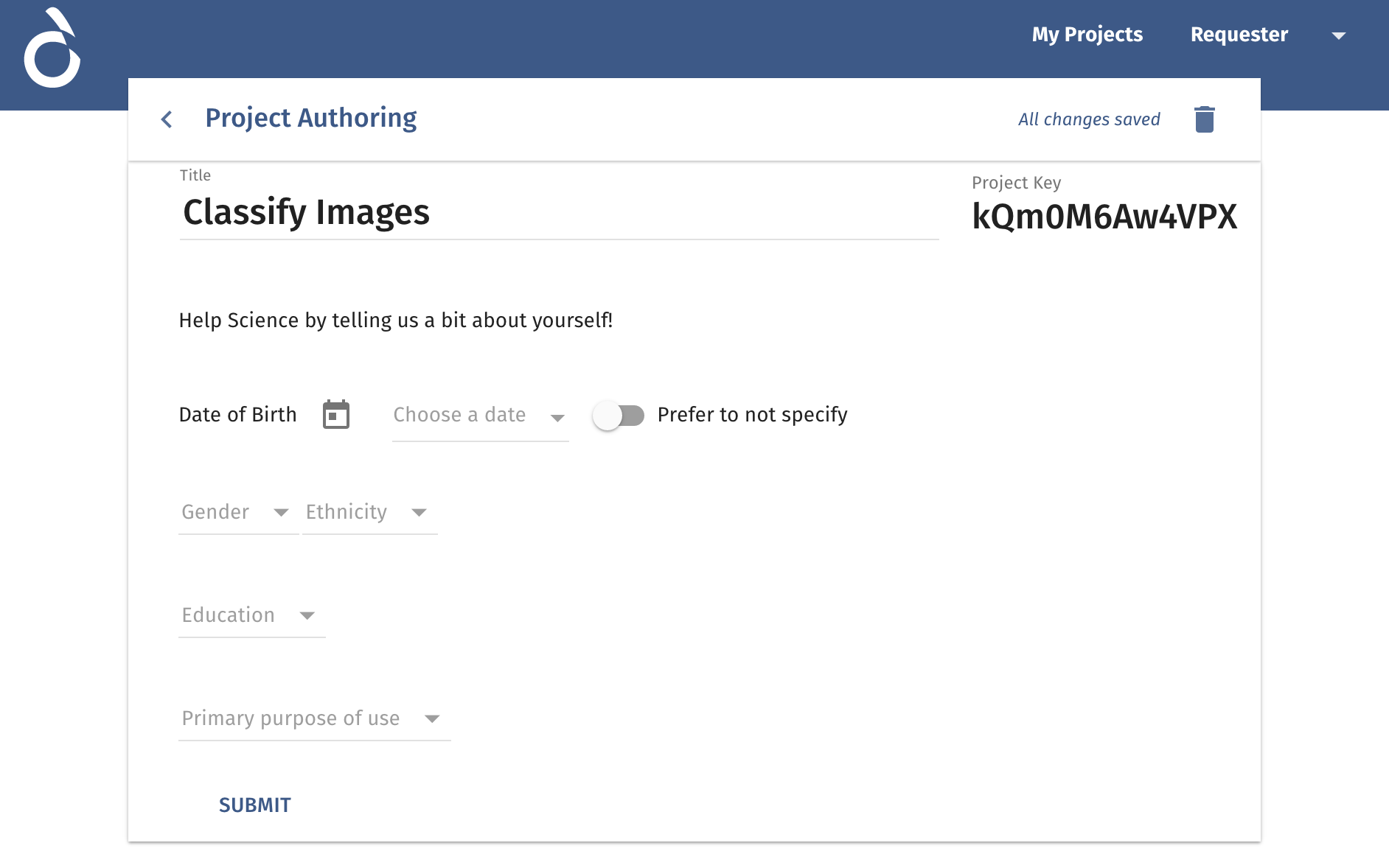
Task: Click the Date of Birth label
Action: pyautogui.click(x=237, y=415)
